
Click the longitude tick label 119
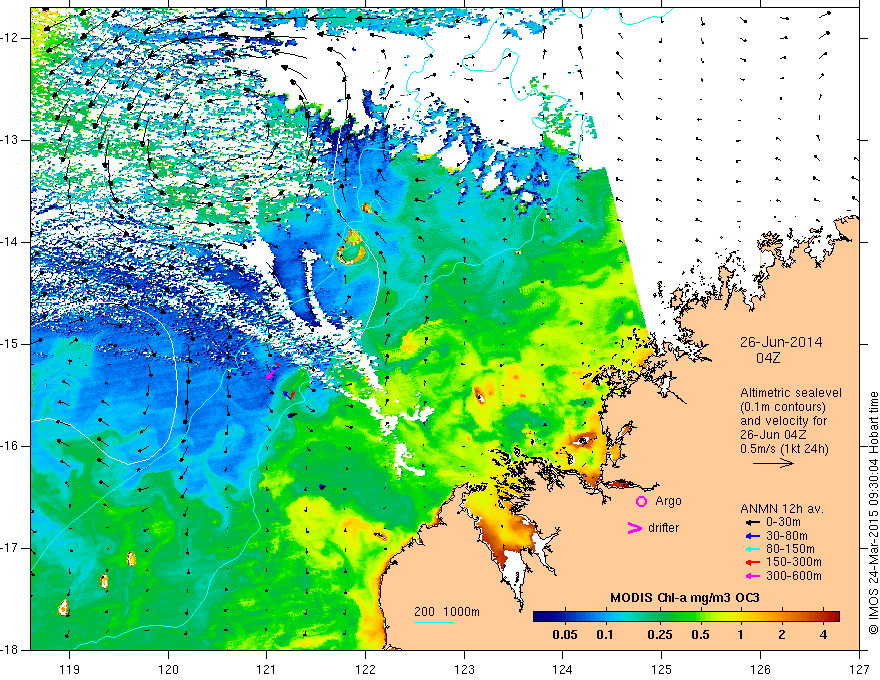click(70, 669)
